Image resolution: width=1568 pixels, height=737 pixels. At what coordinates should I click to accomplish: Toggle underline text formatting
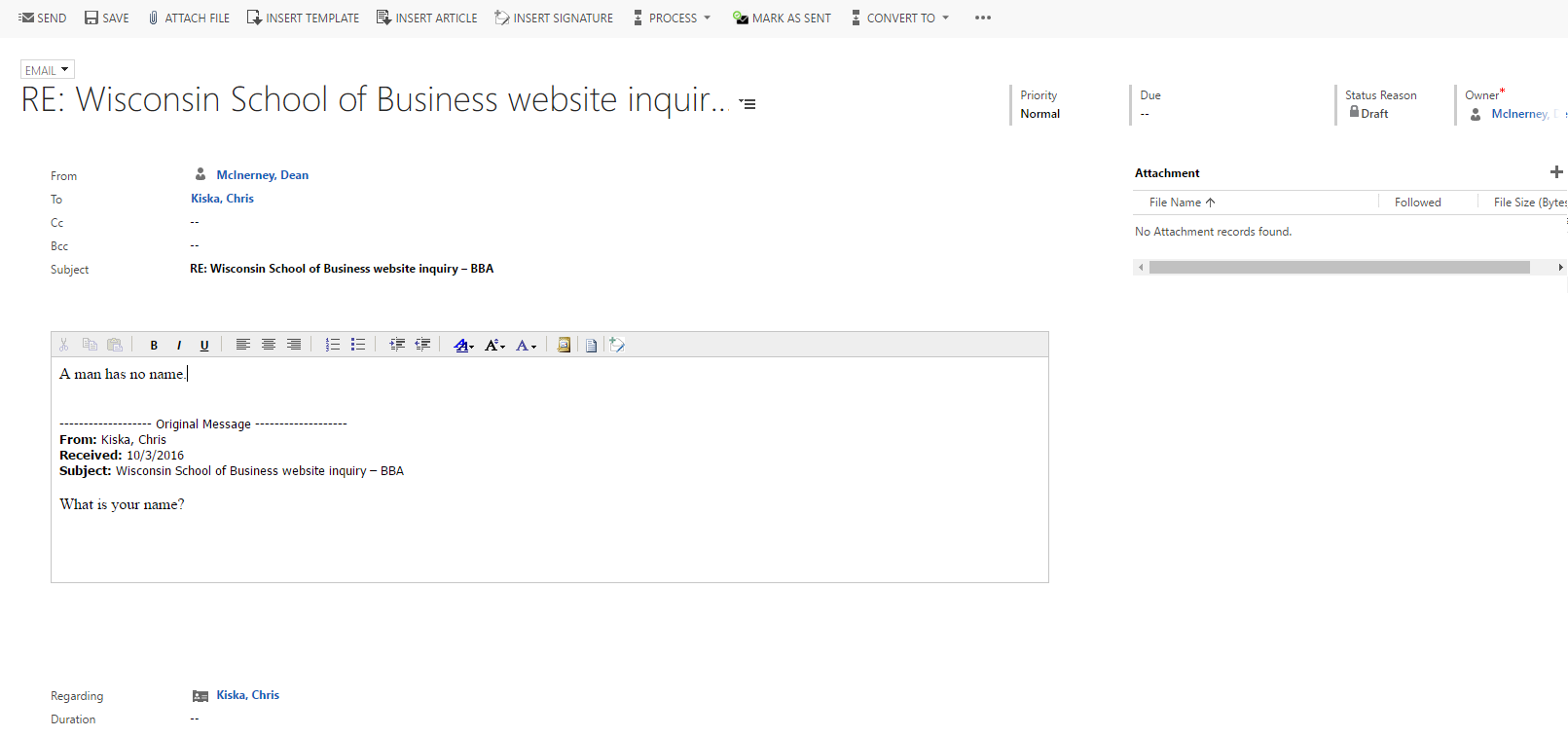(x=204, y=345)
